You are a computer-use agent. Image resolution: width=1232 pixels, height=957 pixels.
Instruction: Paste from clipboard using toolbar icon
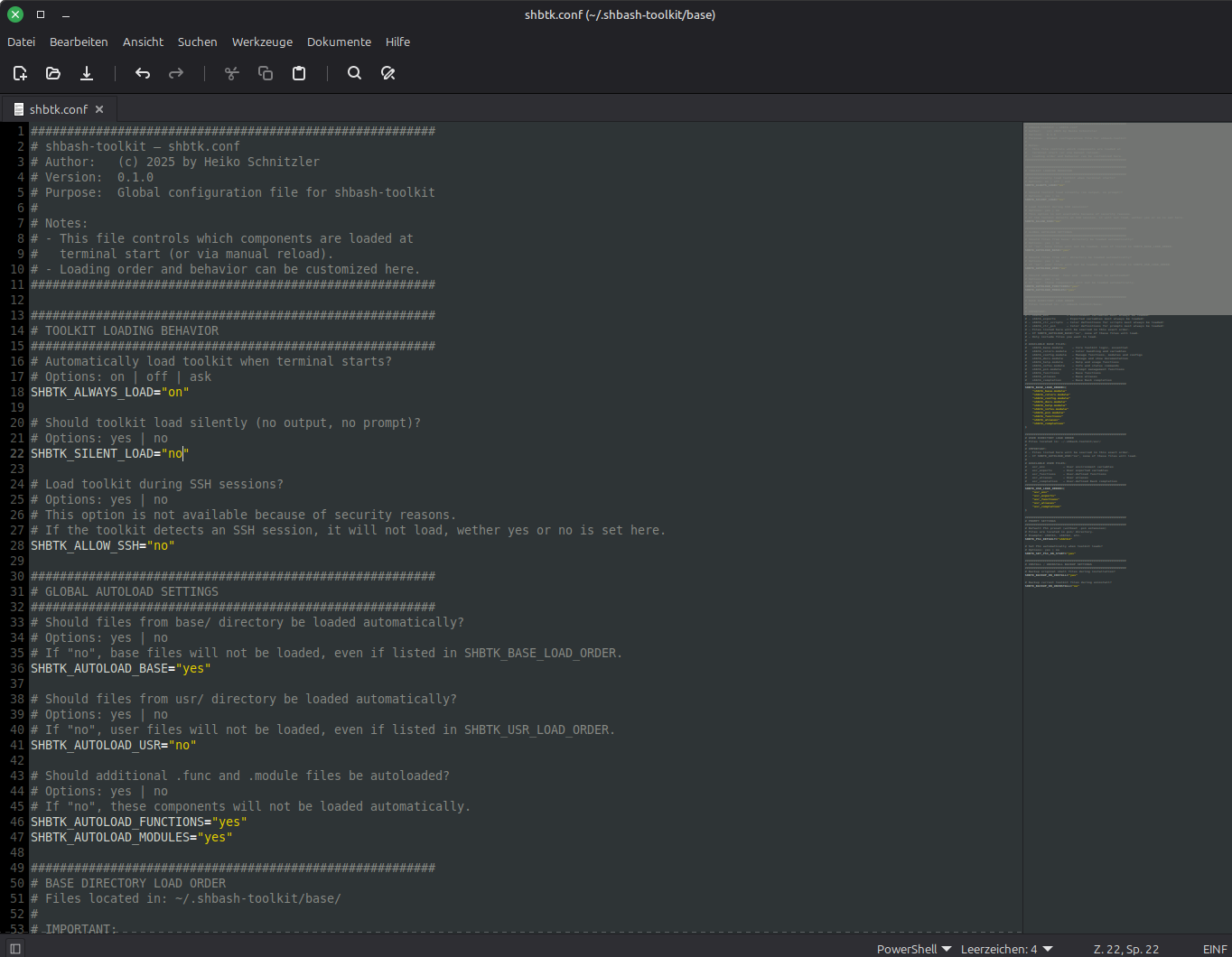point(299,73)
